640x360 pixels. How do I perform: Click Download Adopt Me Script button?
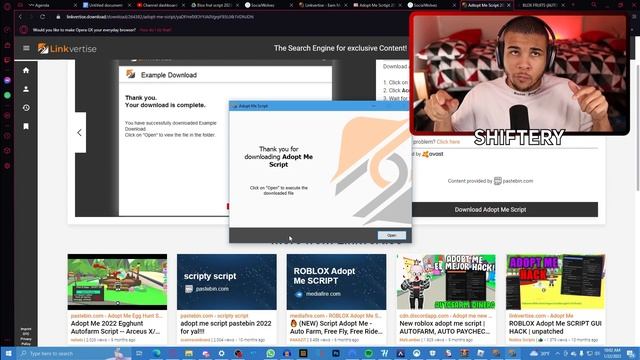point(490,209)
